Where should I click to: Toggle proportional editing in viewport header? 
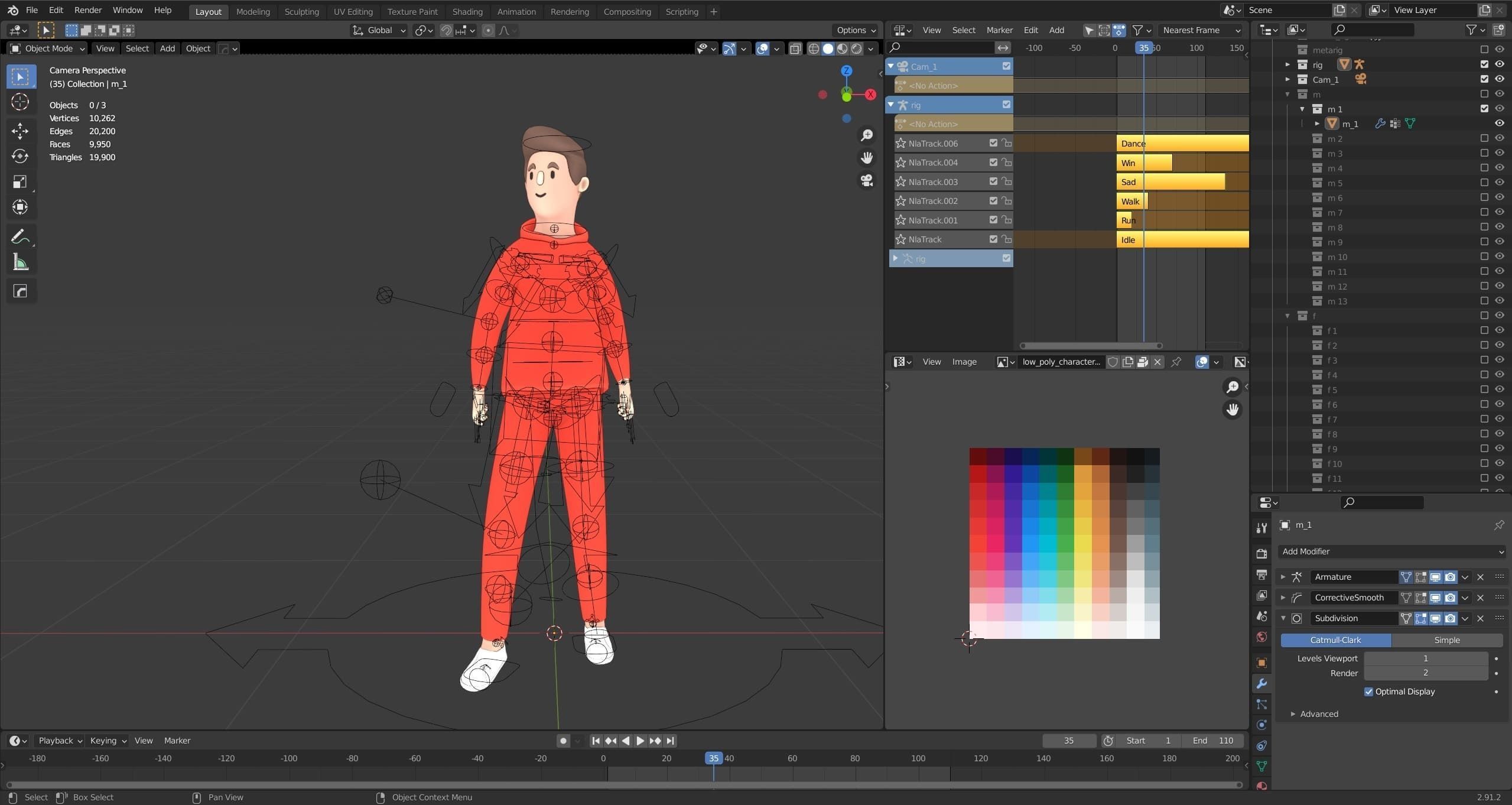click(488, 30)
